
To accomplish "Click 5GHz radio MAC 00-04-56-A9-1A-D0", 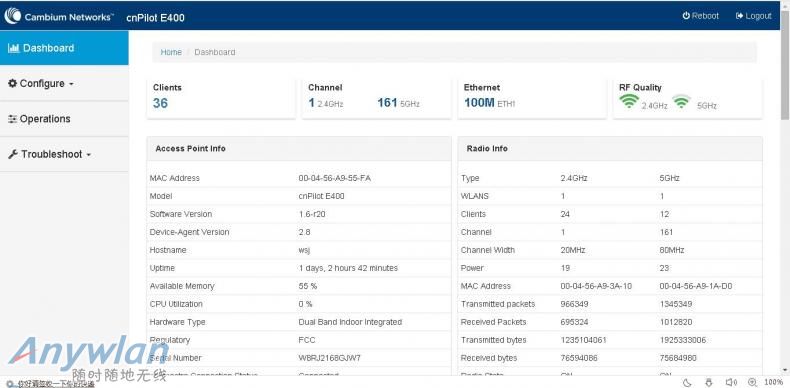I will point(696,286).
